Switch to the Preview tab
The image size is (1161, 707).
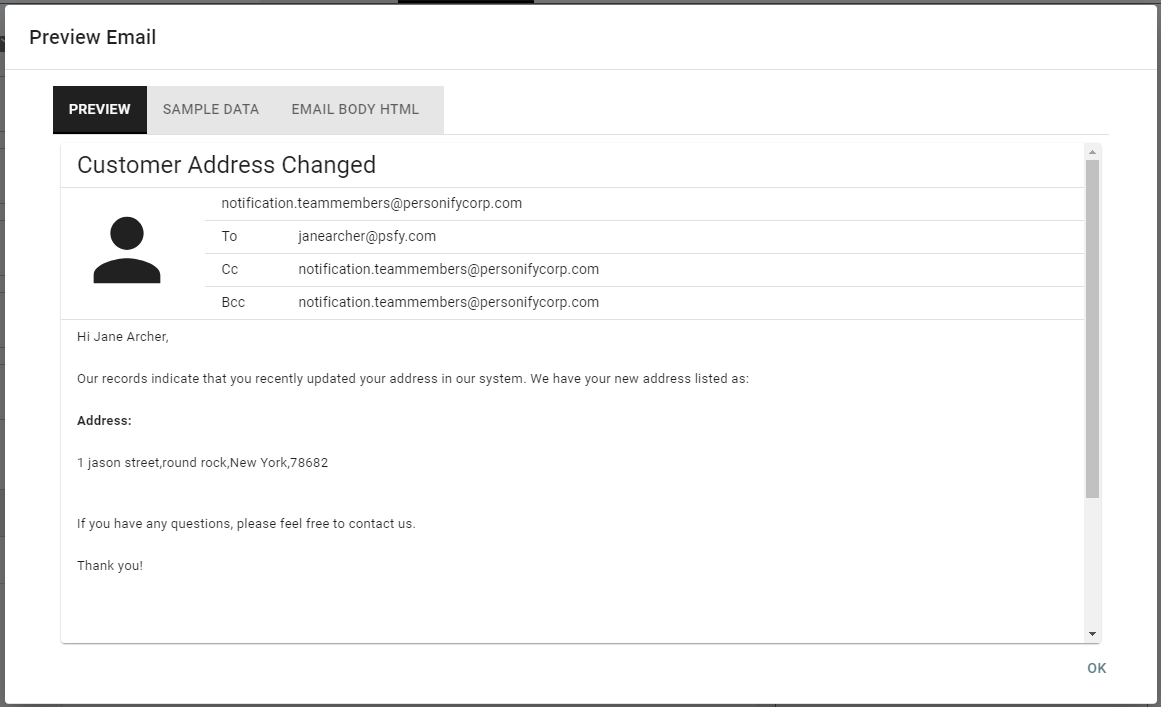[x=100, y=110]
